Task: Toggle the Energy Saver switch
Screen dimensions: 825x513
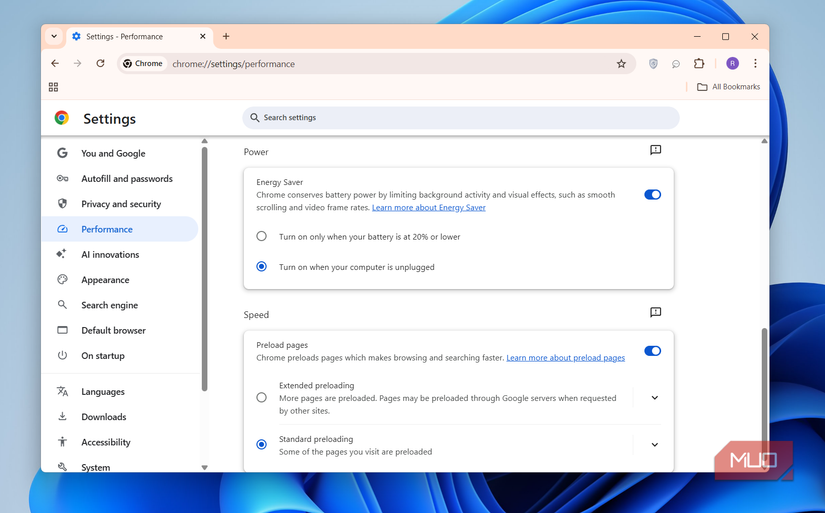Action: 652,195
